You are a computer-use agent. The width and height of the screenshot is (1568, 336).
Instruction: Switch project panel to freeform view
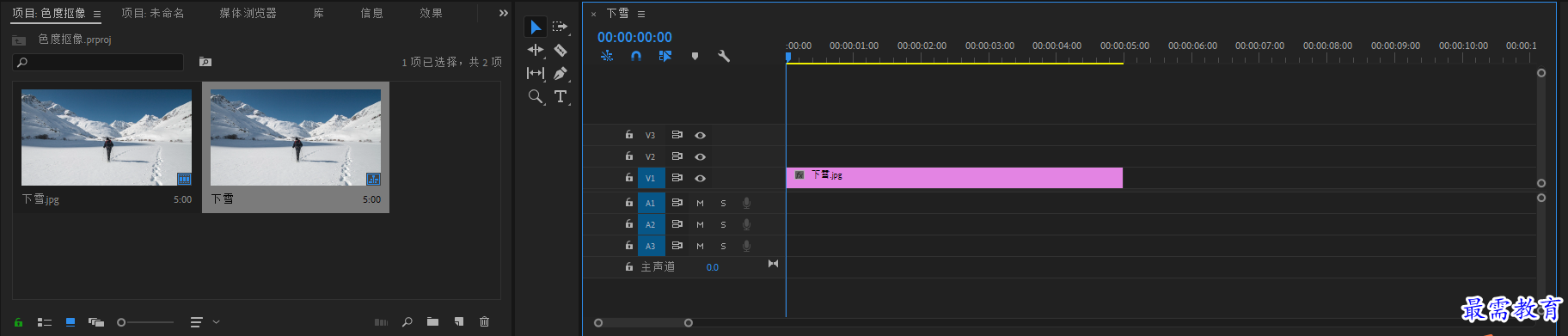coord(96,322)
